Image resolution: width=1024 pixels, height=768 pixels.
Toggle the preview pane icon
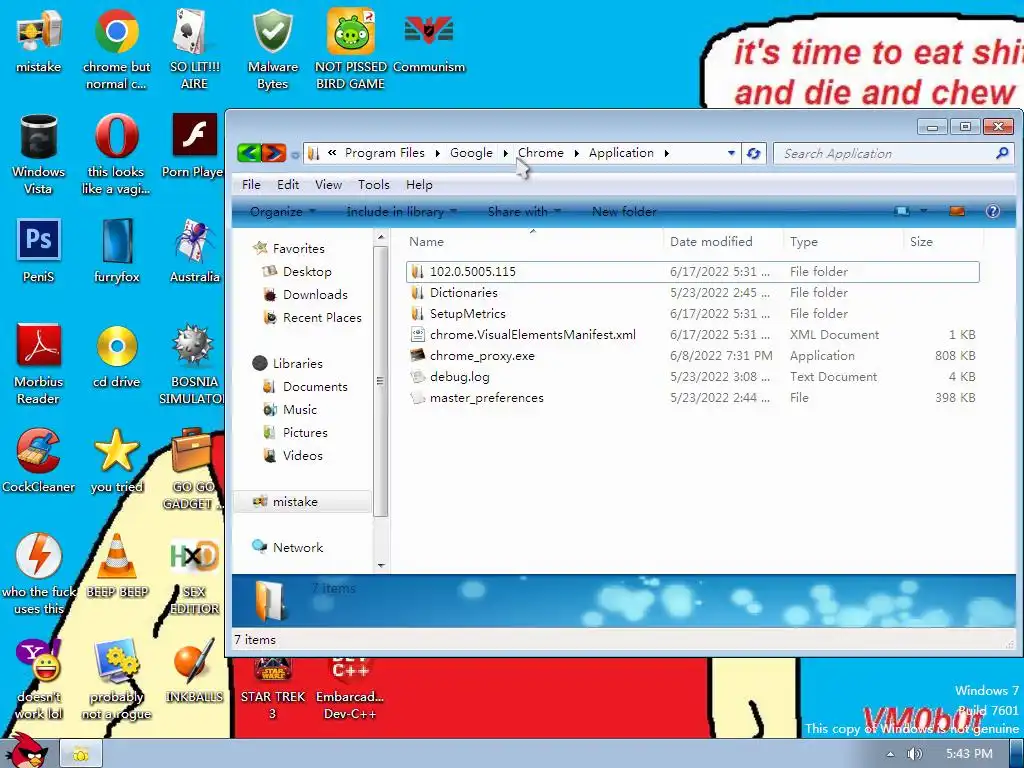click(x=957, y=211)
